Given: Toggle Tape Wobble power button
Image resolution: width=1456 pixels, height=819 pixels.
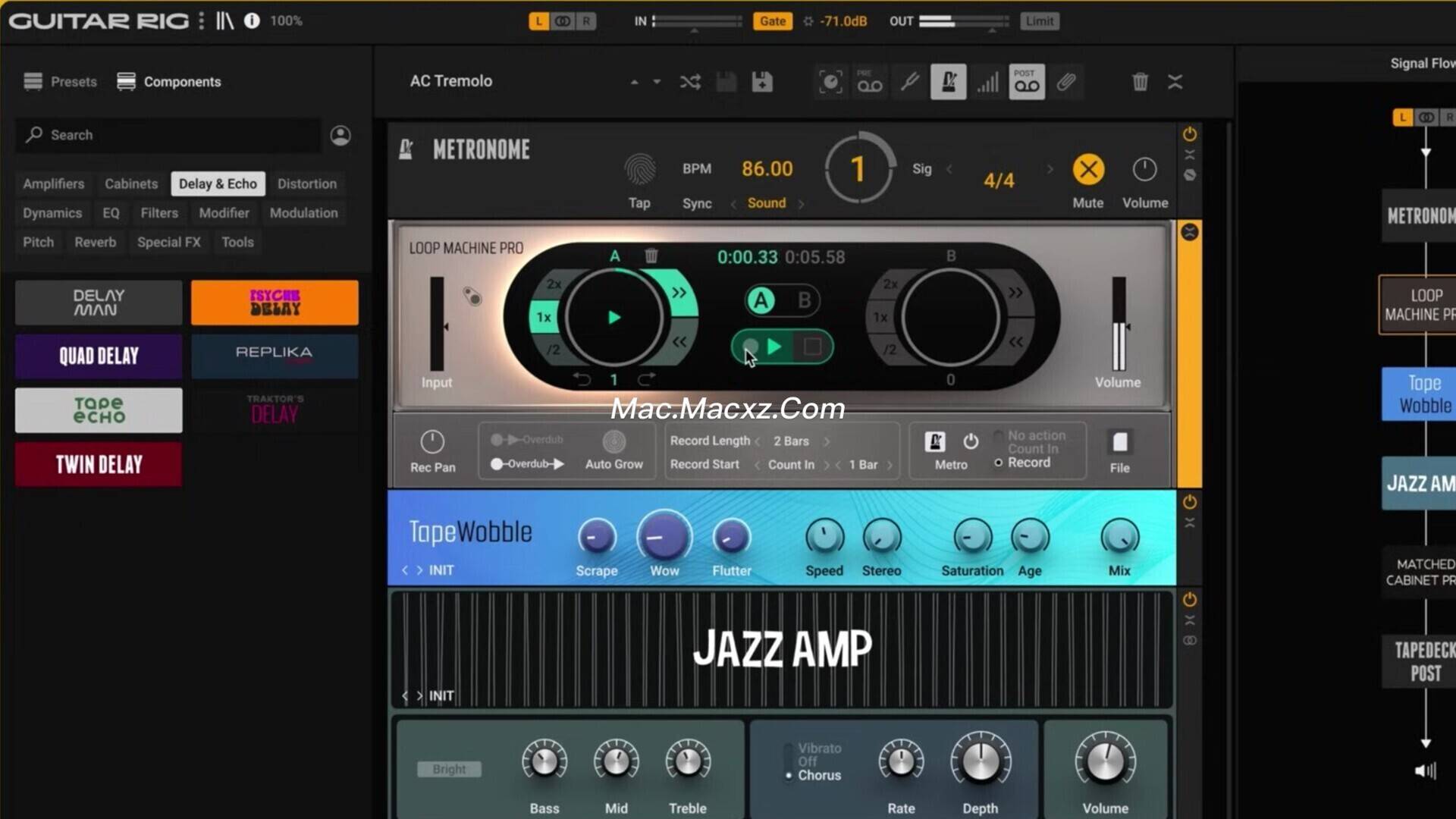Looking at the screenshot, I should click(x=1189, y=502).
